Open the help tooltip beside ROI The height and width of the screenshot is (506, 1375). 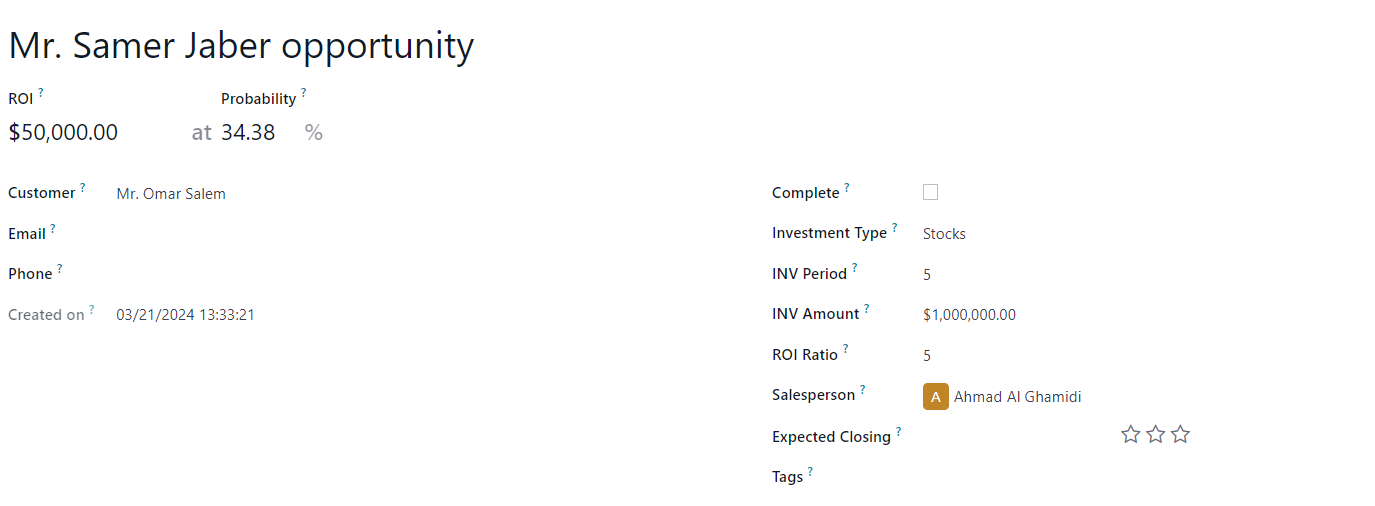tap(41, 92)
